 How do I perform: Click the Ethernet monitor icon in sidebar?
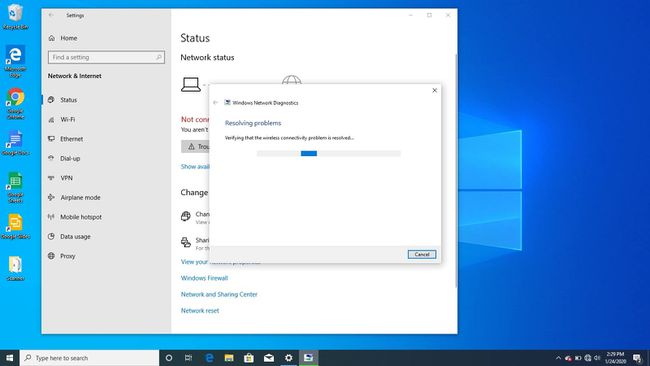coord(51,139)
